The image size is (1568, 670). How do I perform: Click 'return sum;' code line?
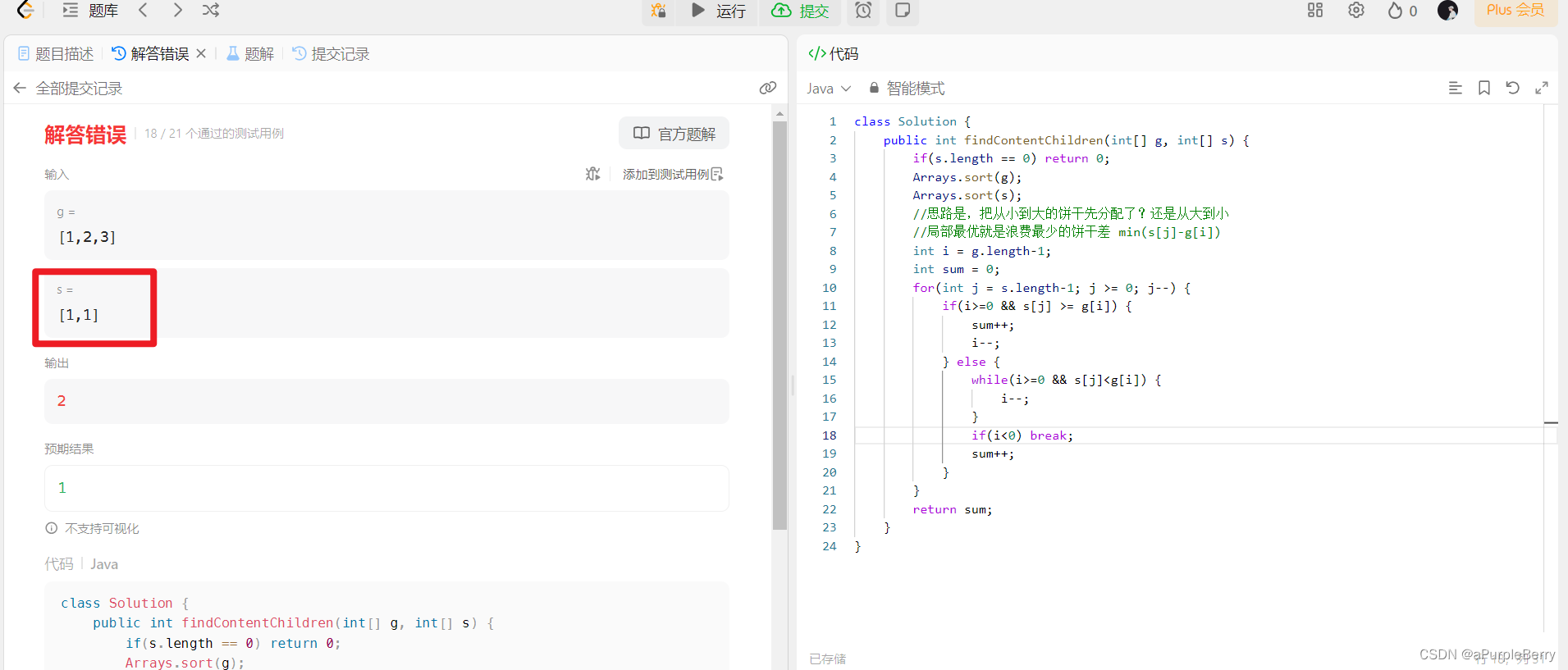pyautogui.click(x=953, y=509)
